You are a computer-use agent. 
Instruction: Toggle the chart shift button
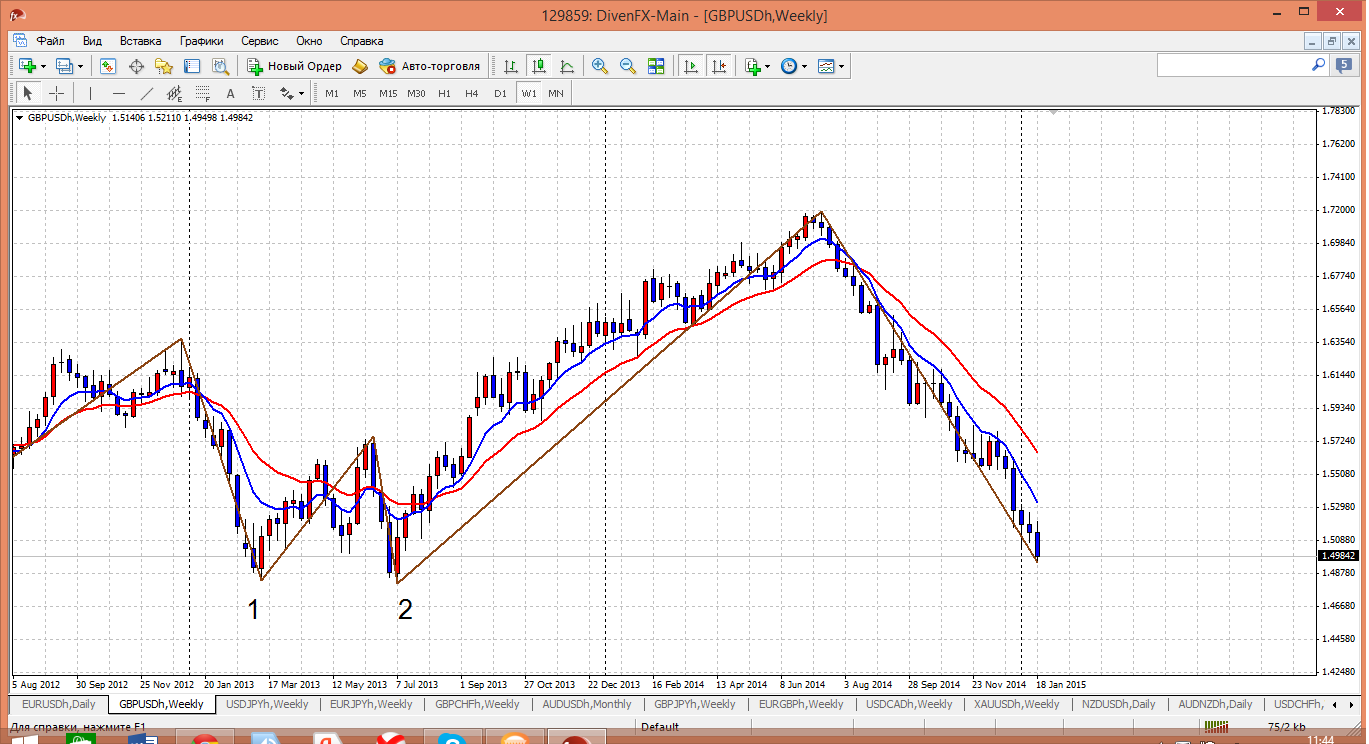point(718,66)
